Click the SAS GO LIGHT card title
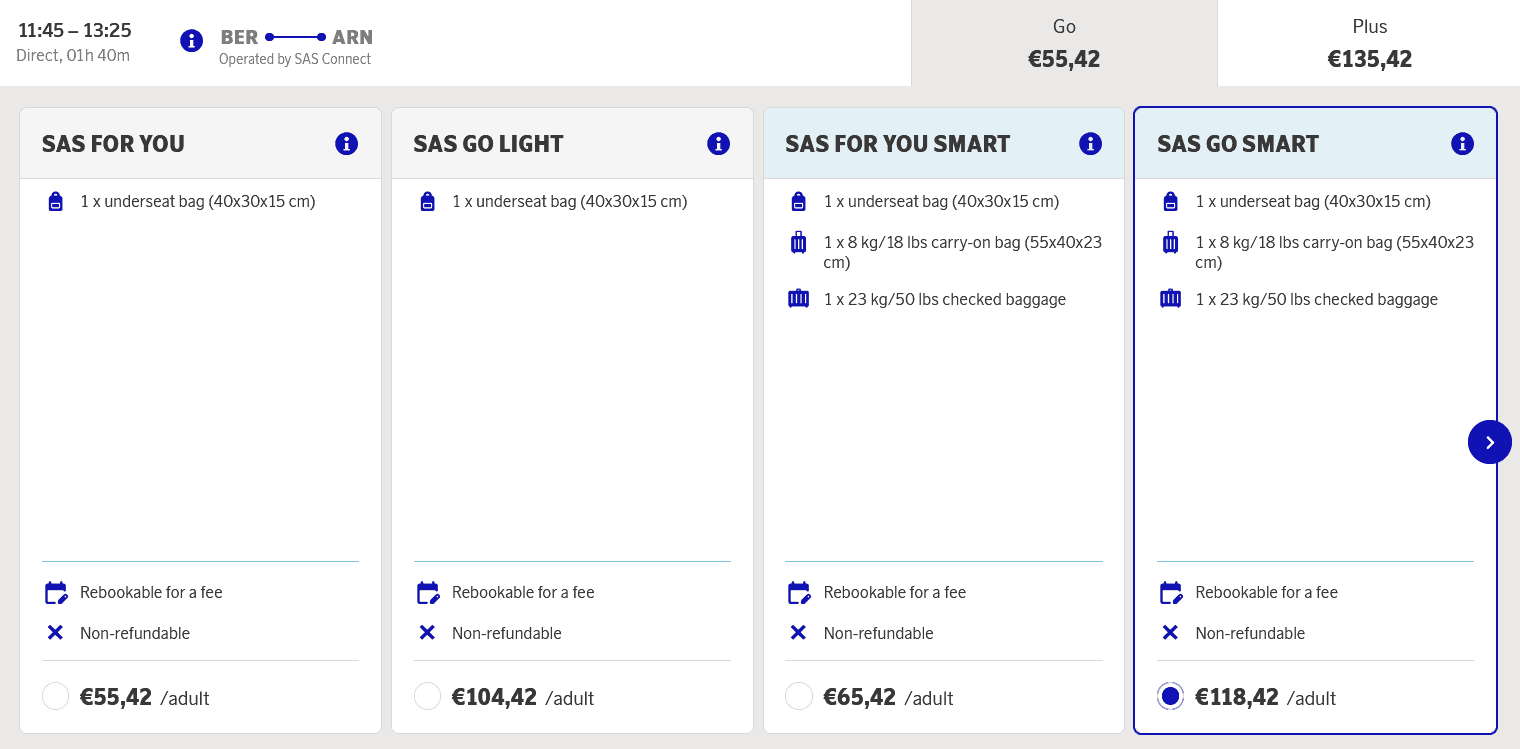This screenshot has width=1520, height=749. point(488,144)
